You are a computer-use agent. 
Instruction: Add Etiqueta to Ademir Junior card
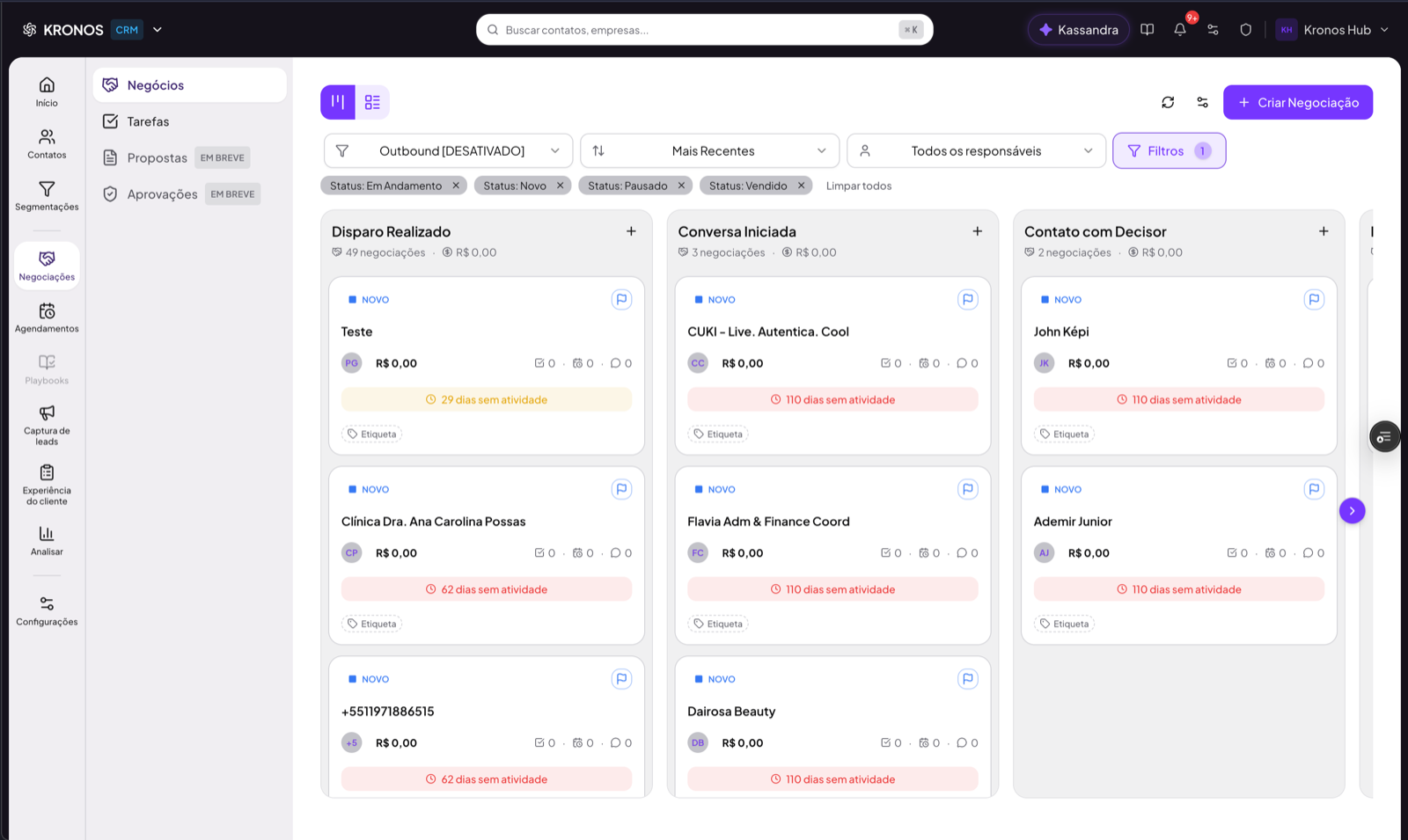pos(1064,624)
